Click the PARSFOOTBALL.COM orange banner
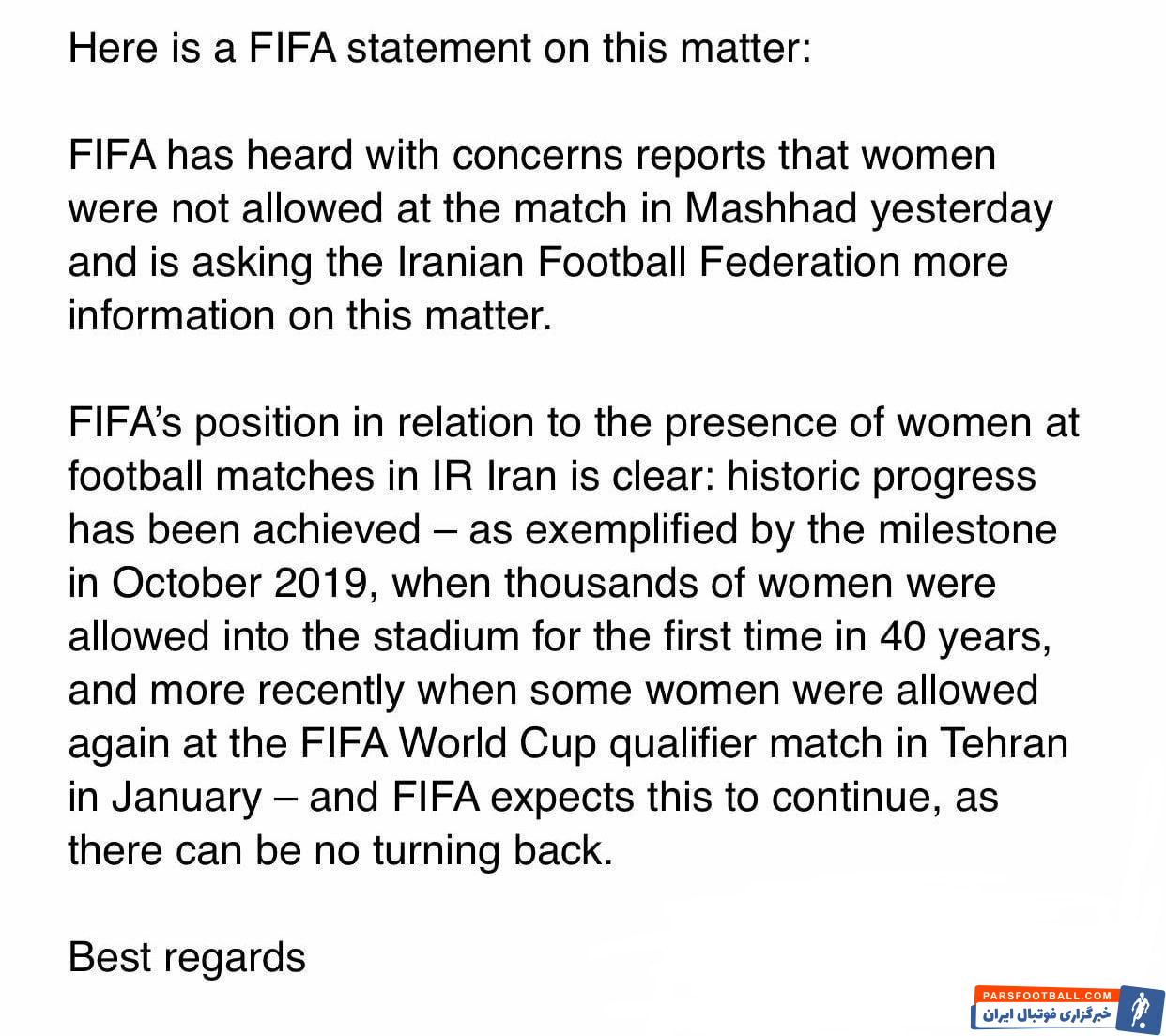 click(1045, 995)
